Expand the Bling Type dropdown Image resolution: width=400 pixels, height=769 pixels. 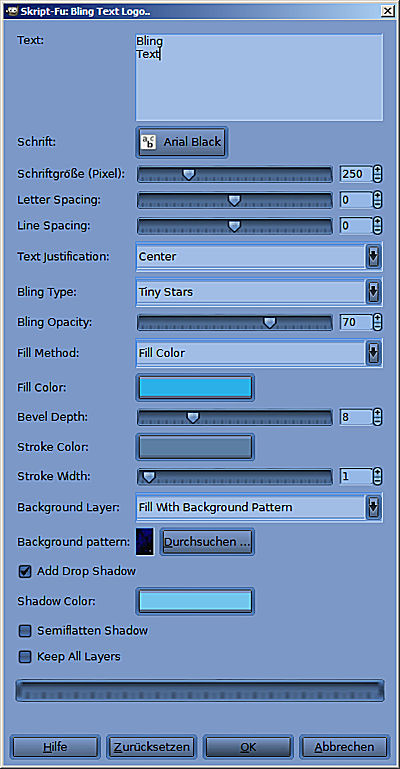tap(259, 292)
